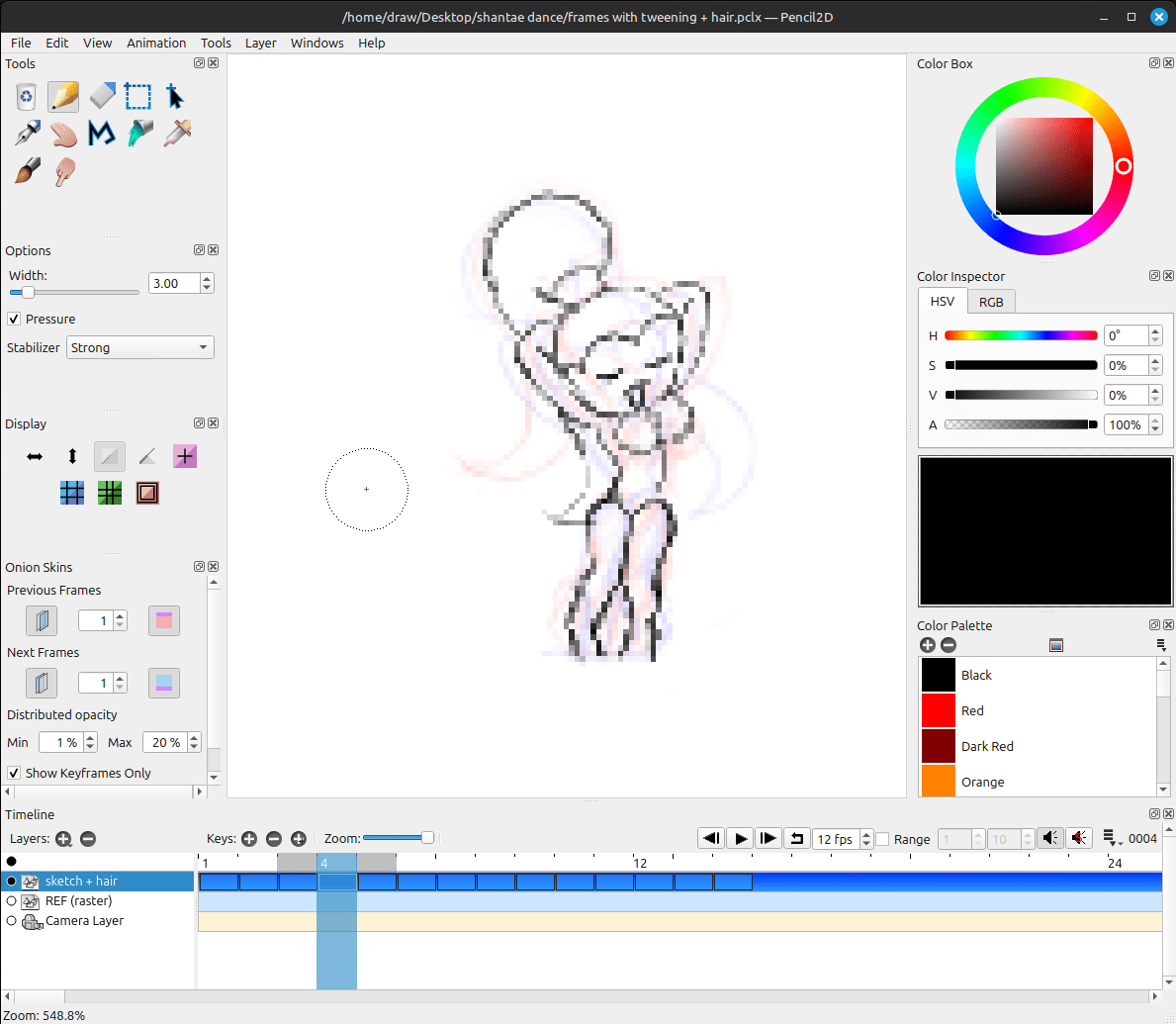This screenshot has width=1176, height=1024.
Task: Adjust the pencil Width slider handle
Action: 28,292
